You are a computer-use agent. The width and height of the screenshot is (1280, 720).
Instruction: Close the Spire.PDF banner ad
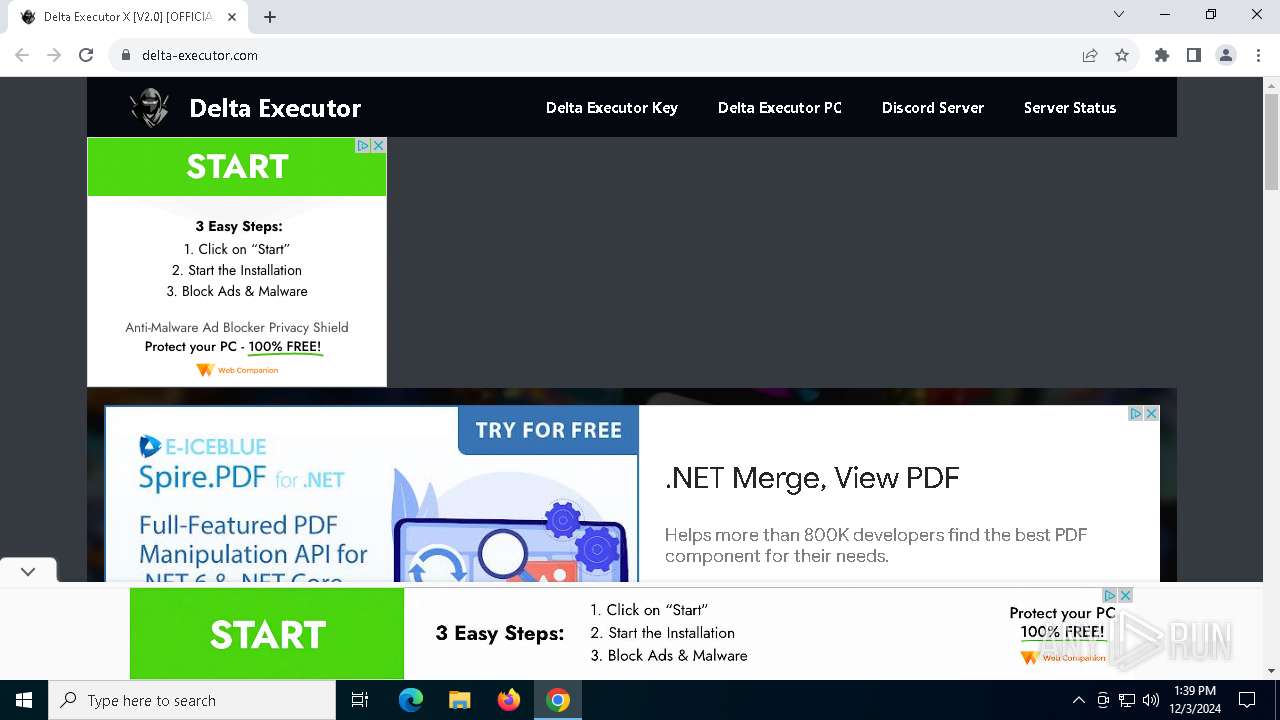click(1151, 413)
